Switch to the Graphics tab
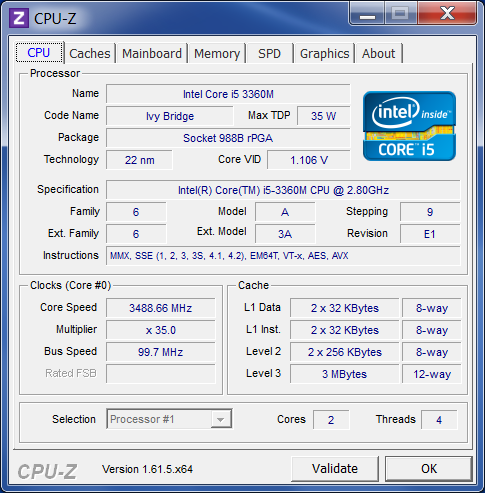The height and width of the screenshot is (493, 485). pyautogui.click(x=325, y=53)
